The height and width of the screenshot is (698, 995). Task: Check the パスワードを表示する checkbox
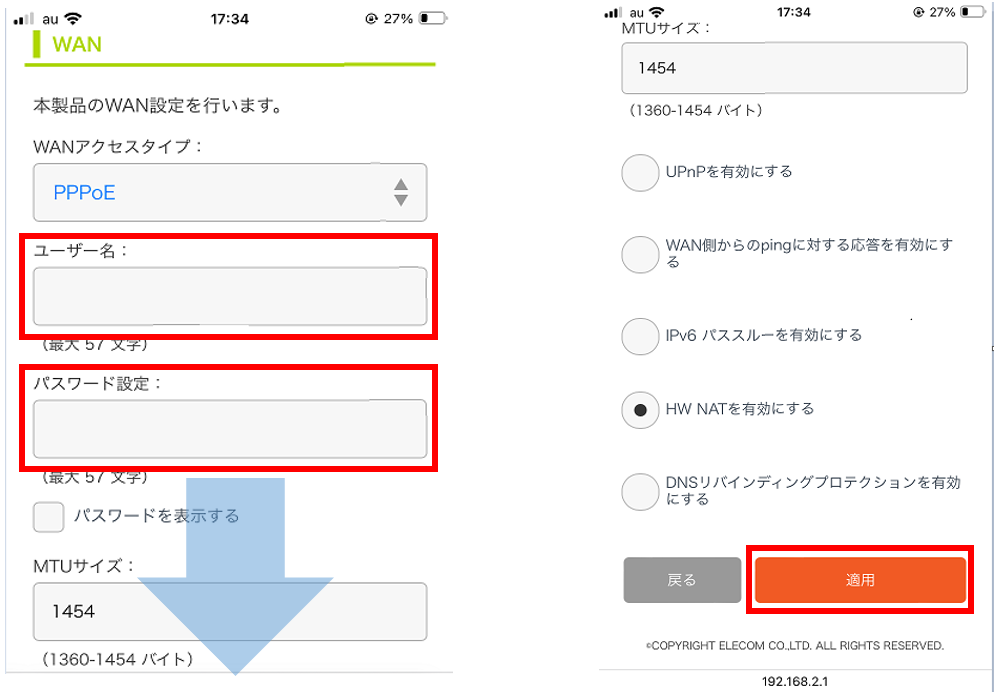click(x=48, y=517)
